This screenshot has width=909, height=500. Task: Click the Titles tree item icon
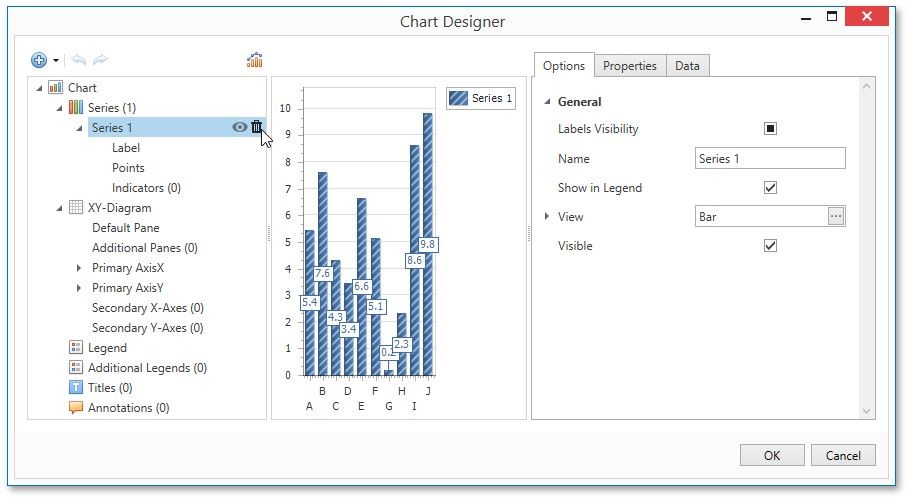[x=76, y=388]
